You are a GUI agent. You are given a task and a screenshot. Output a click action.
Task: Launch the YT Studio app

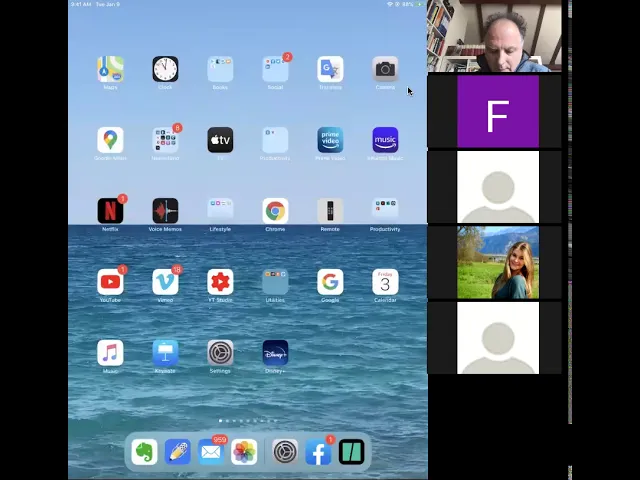pyautogui.click(x=220, y=282)
